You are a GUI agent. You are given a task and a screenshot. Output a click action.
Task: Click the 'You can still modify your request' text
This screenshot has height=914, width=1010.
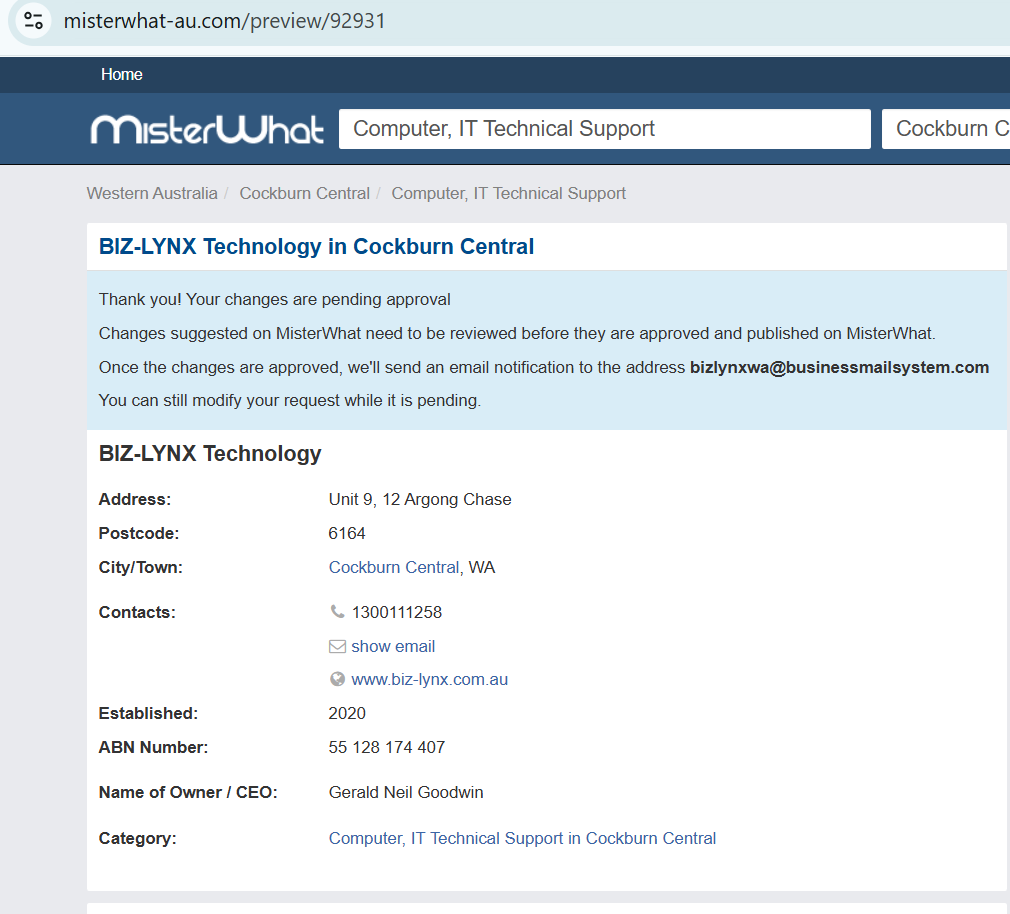click(290, 400)
